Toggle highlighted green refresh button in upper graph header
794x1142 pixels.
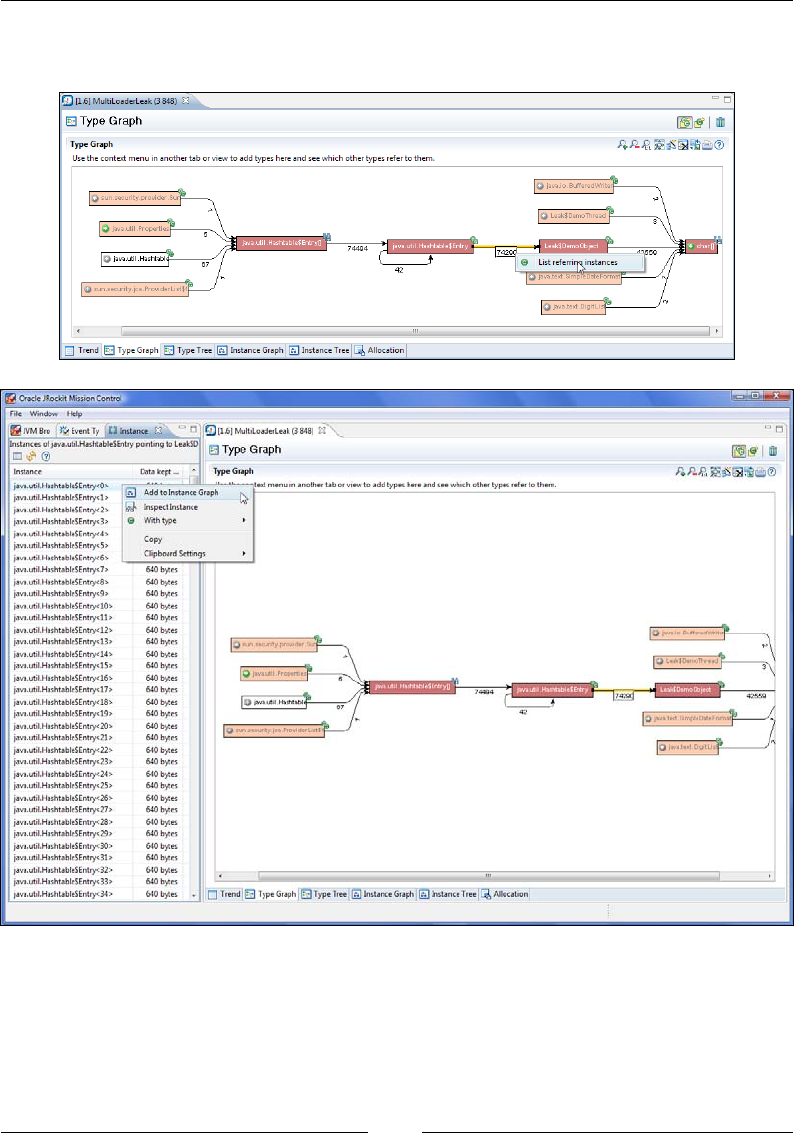[x=684, y=122]
